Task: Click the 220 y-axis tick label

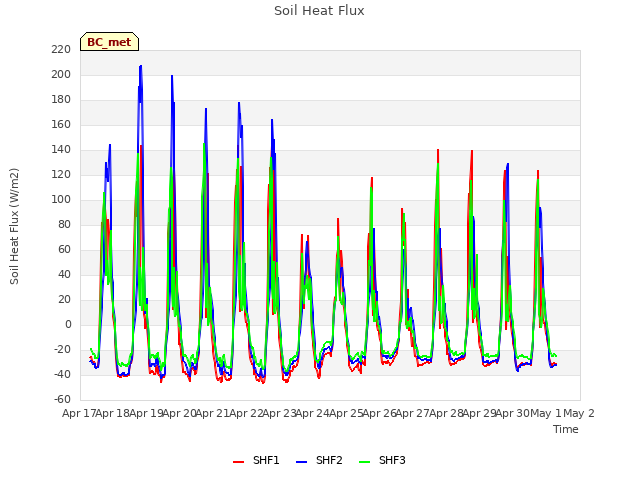Action: [61, 49]
